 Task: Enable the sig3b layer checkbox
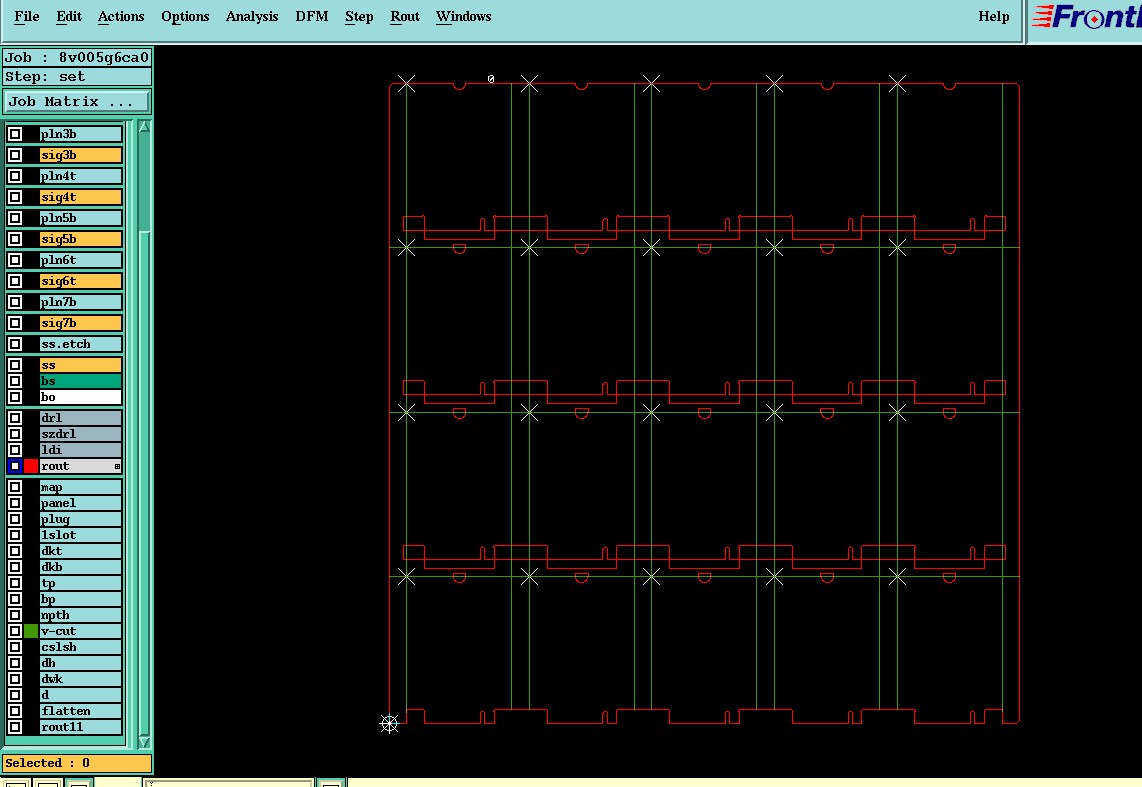(15, 155)
